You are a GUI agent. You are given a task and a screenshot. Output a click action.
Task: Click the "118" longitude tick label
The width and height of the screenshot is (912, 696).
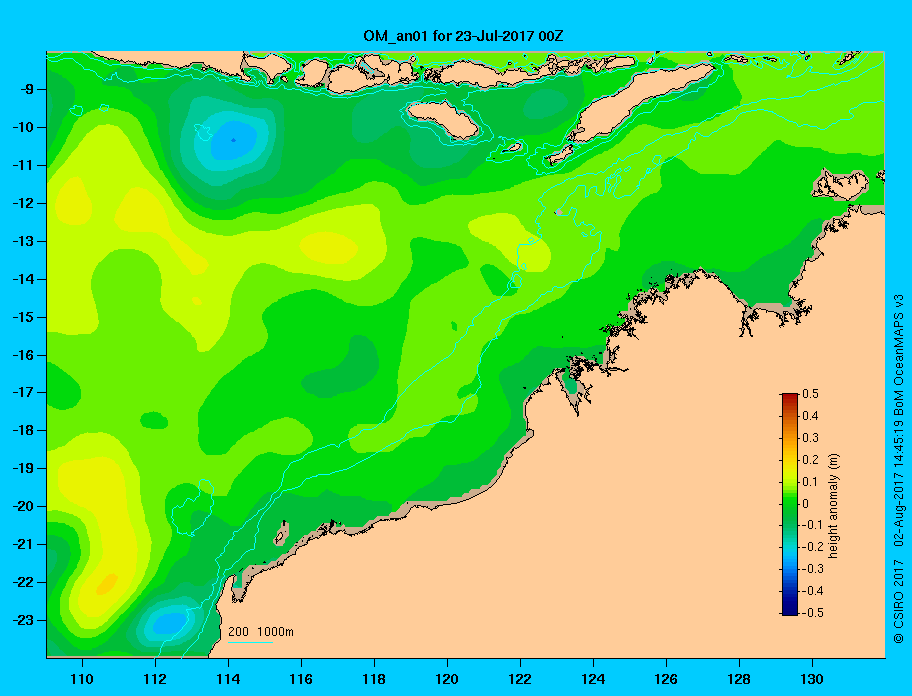(x=374, y=679)
